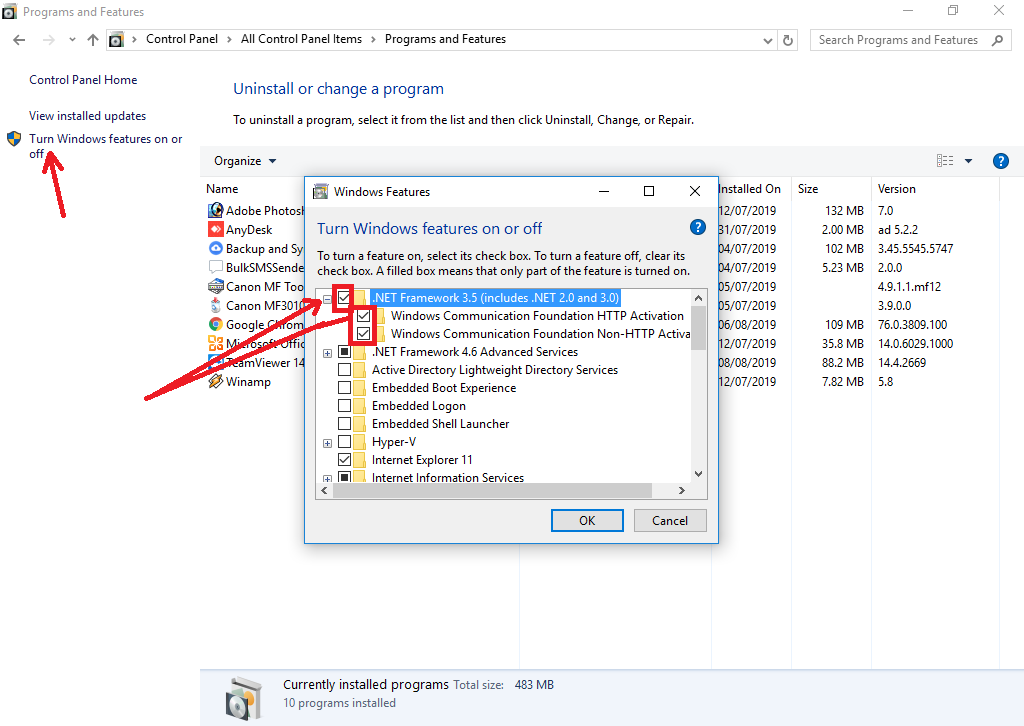This screenshot has height=726, width=1024.
Task: Click OK in Windows Features dialog
Action: pyautogui.click(x=587, y=520)
